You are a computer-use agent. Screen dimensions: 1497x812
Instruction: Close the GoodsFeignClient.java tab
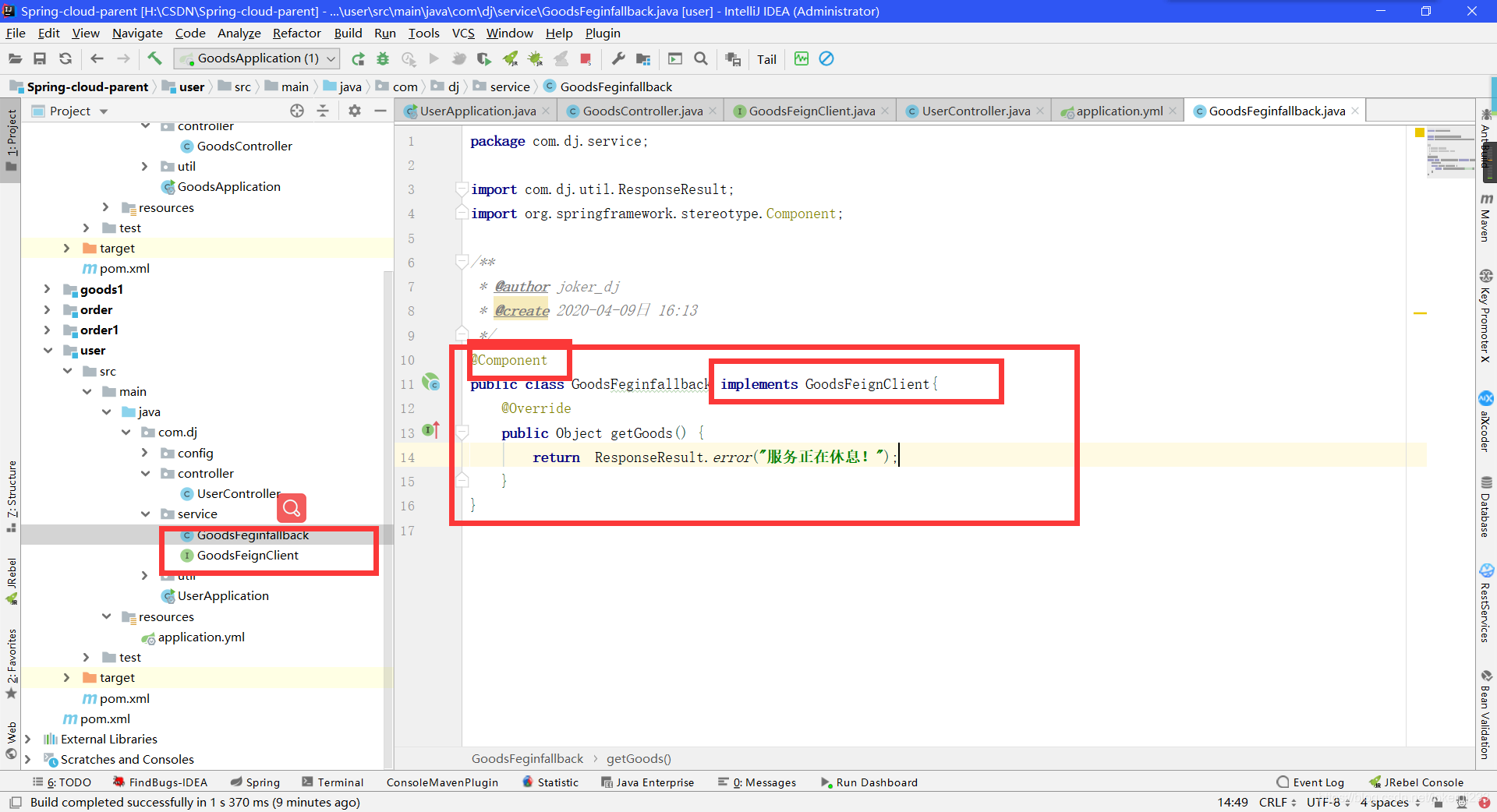coord(885,111)
